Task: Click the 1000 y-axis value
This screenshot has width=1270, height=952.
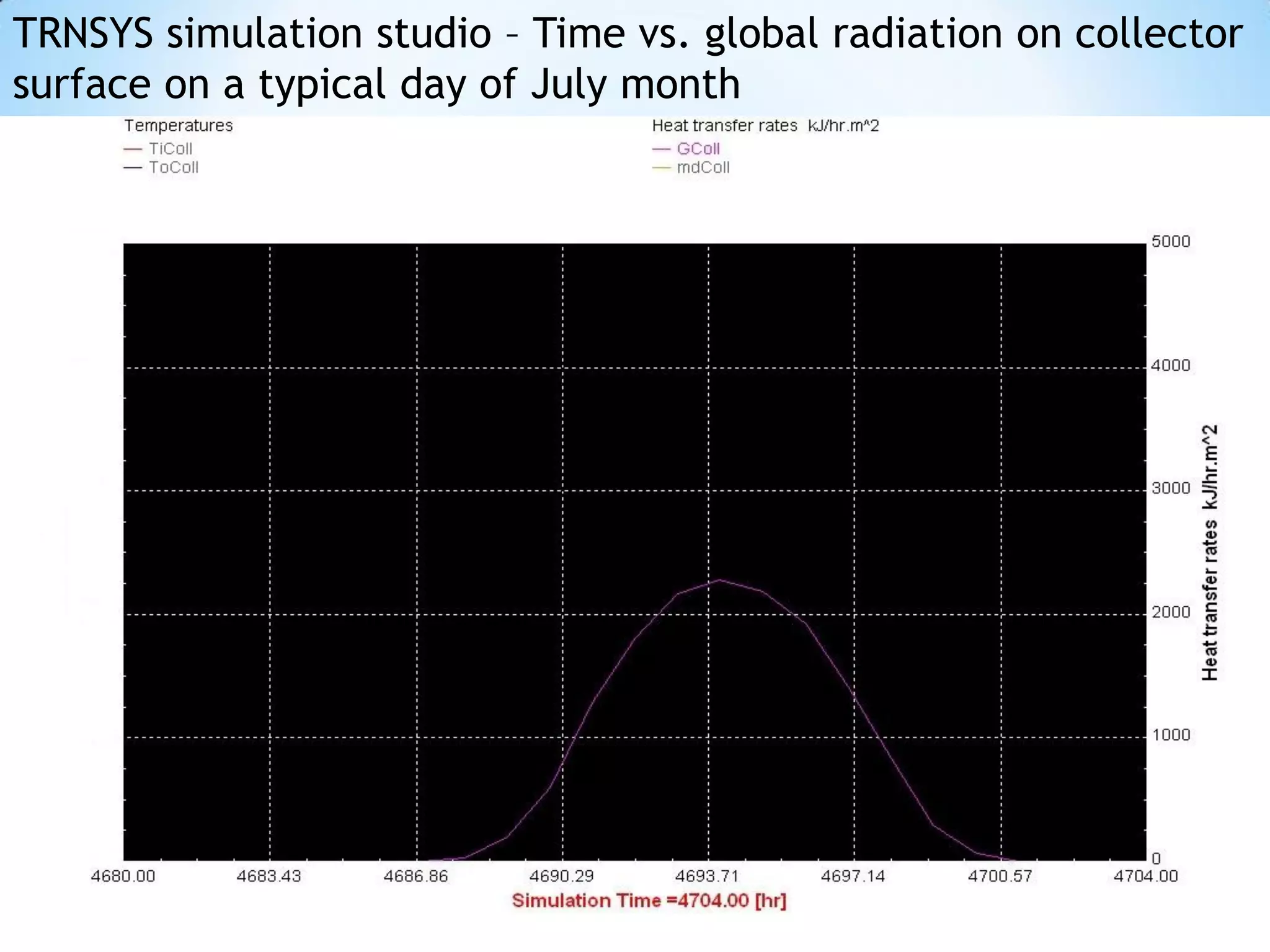Action: [1171, 735]
